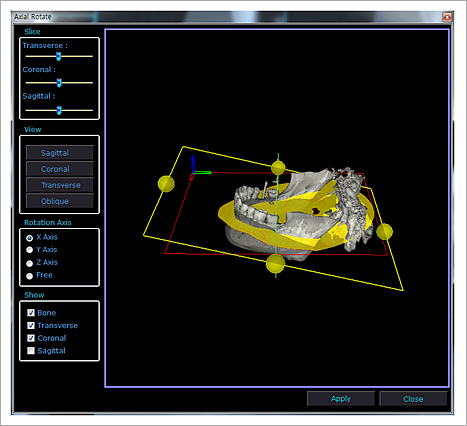This screenshot has width=467, height=426.
Task: Click the left yellow sphere rotation handle
Action: (x=166, y=184)
